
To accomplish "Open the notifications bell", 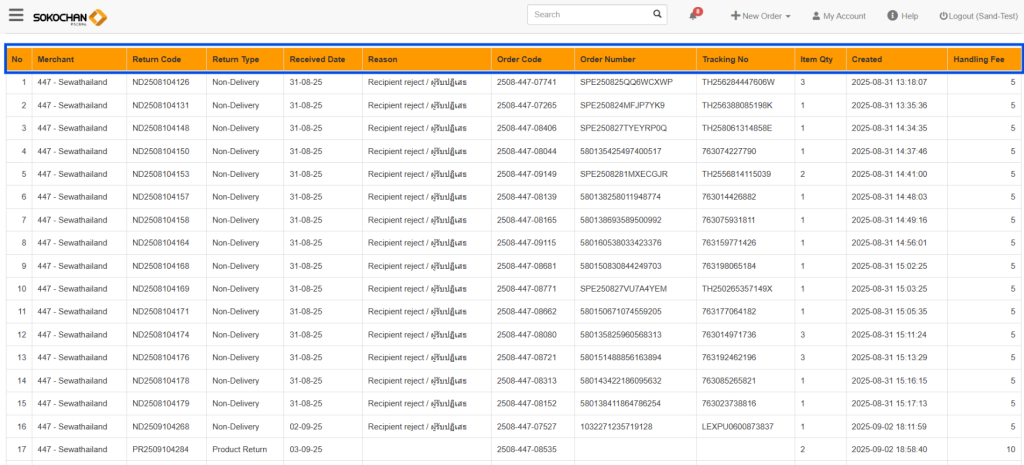I will [x=693, y=16].
